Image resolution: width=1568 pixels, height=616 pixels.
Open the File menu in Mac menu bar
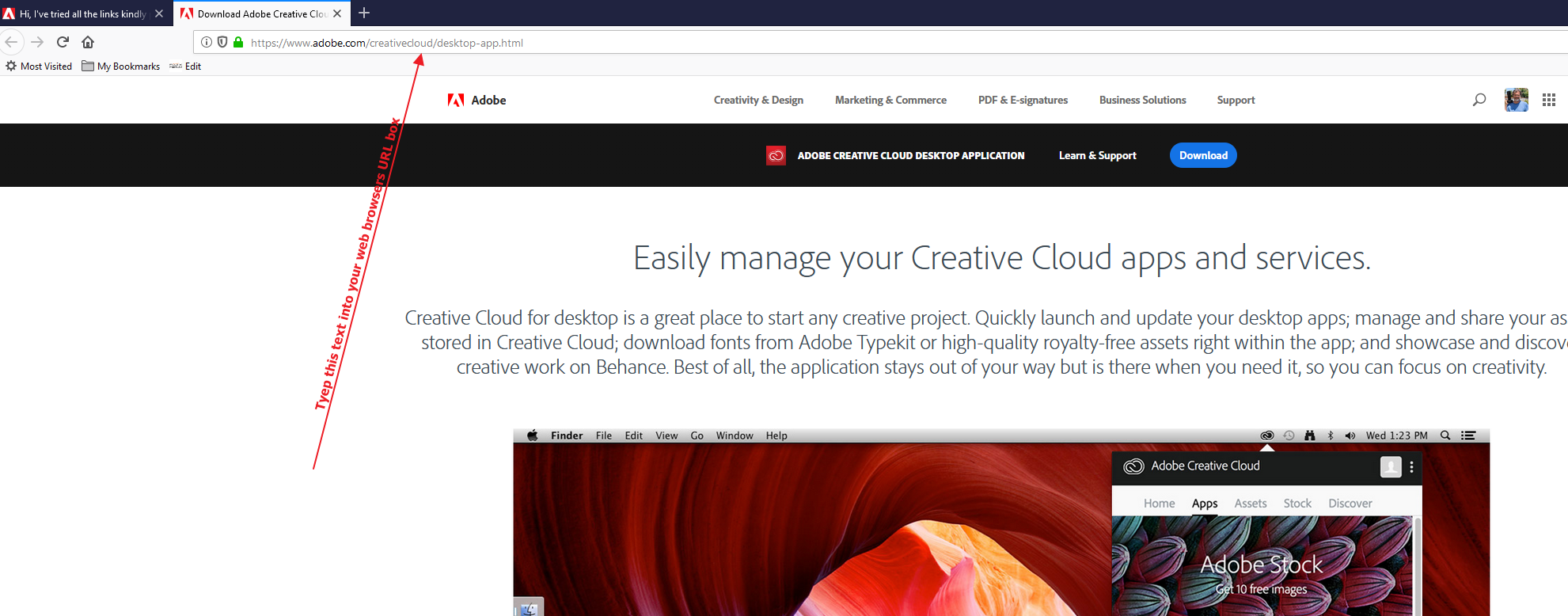pyautogui.click(x=604, y=435)
